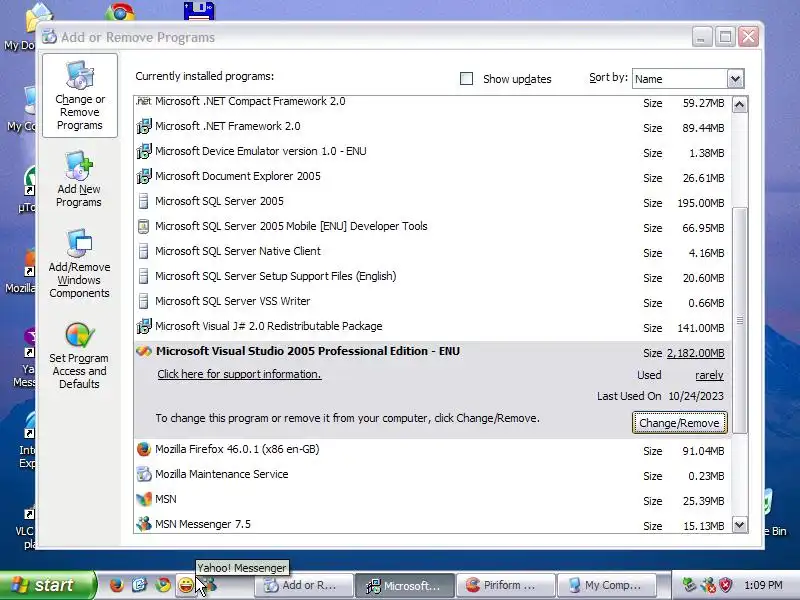Launch Chrome from the quick launch bar
The height and width of the screenshot is (600, 800).
[163, 585]
